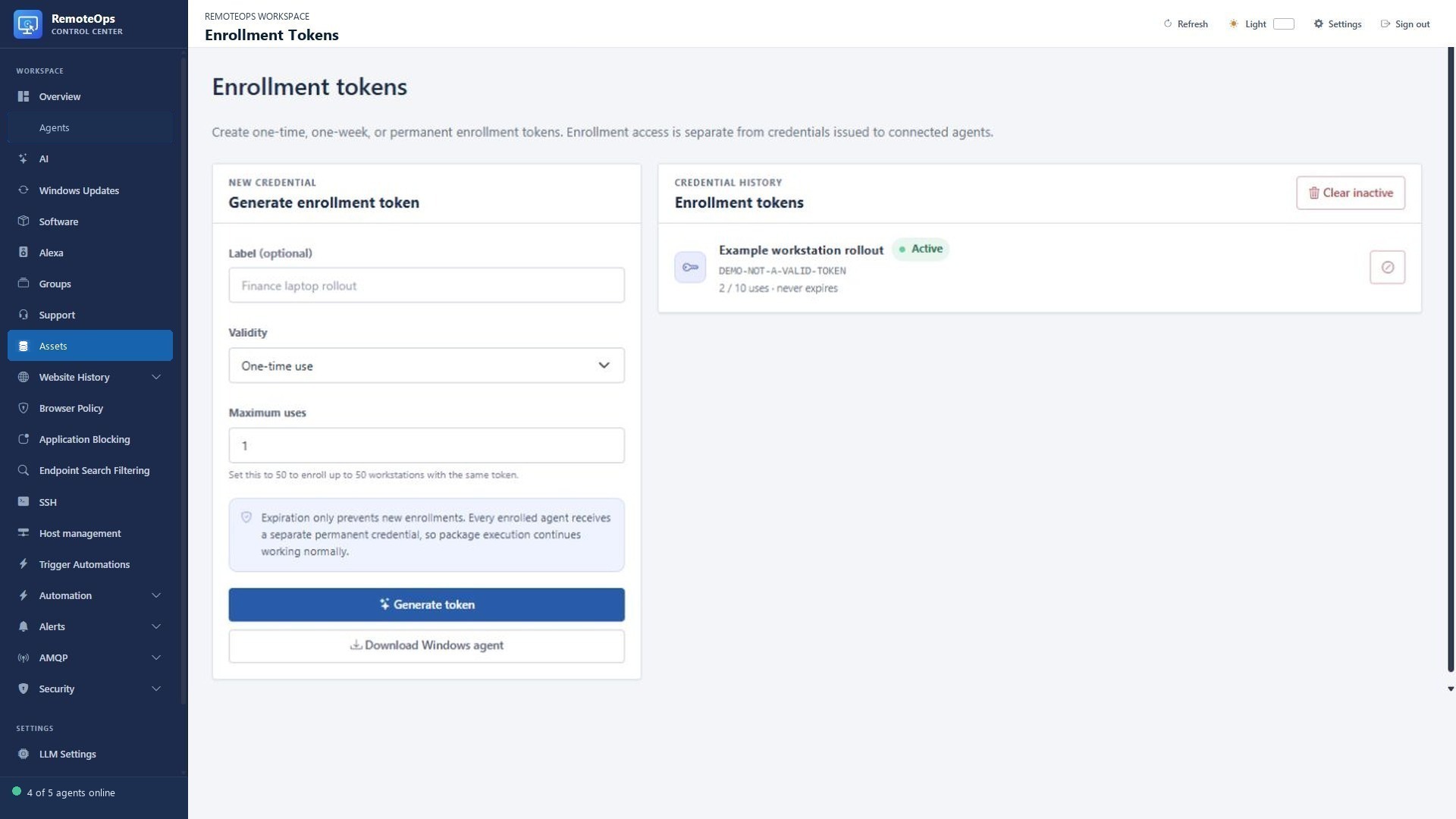Click the Trigger Automations bolt icon
Screen dimensions: 1456x819
coord(24,564)
